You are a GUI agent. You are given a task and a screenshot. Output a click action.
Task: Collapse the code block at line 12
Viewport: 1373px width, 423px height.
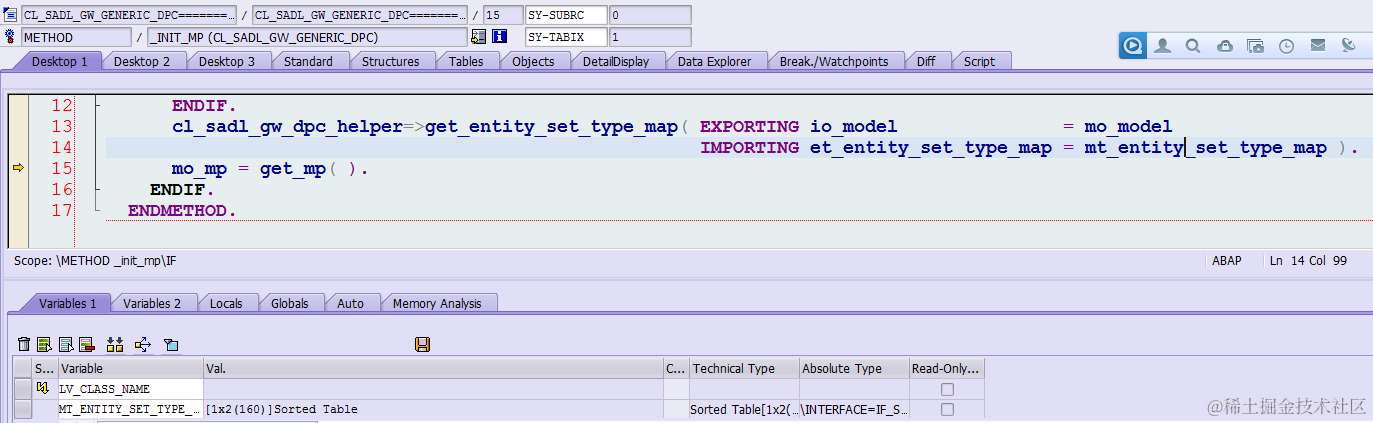tap(96, 104)
